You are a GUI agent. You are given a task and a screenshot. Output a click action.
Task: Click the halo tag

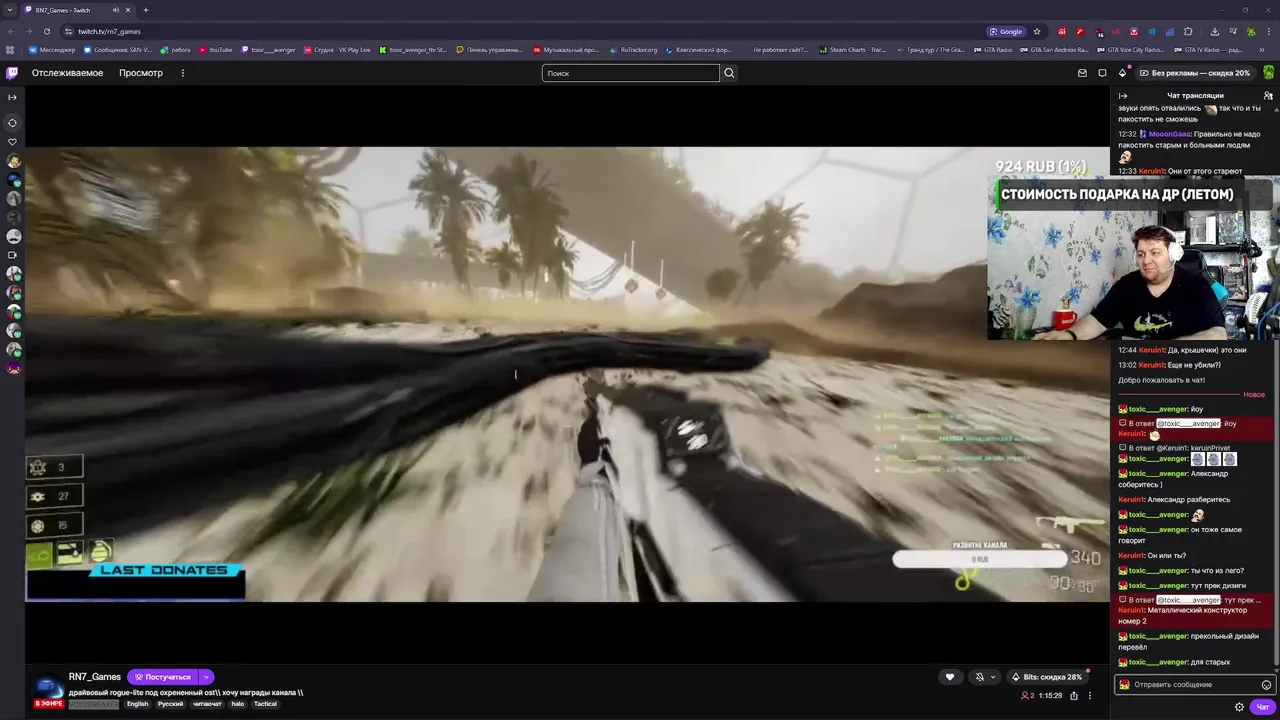coord(237,704)
